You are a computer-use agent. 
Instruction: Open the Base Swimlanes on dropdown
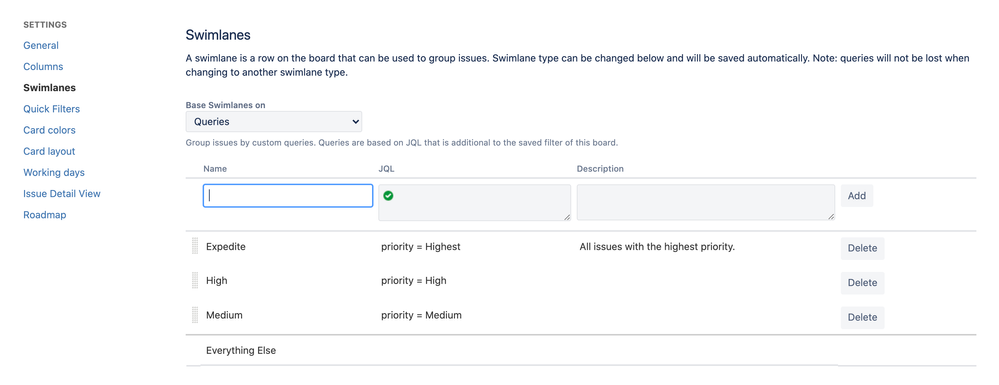274,121
